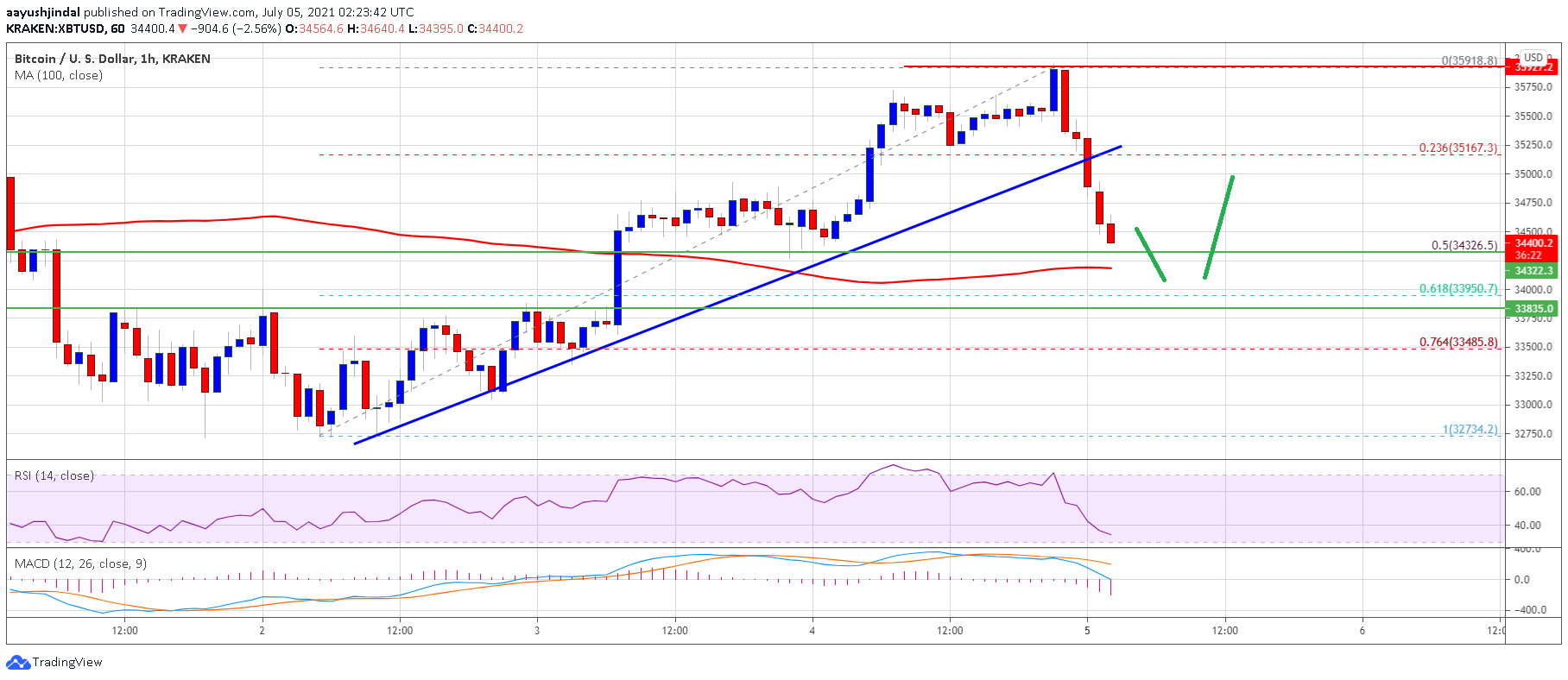Image resolution: width=1568 pixels, height=680 pixels.
Task: Click the −904.6 (−2.56%) change value
Action: [x=235, y=28]
